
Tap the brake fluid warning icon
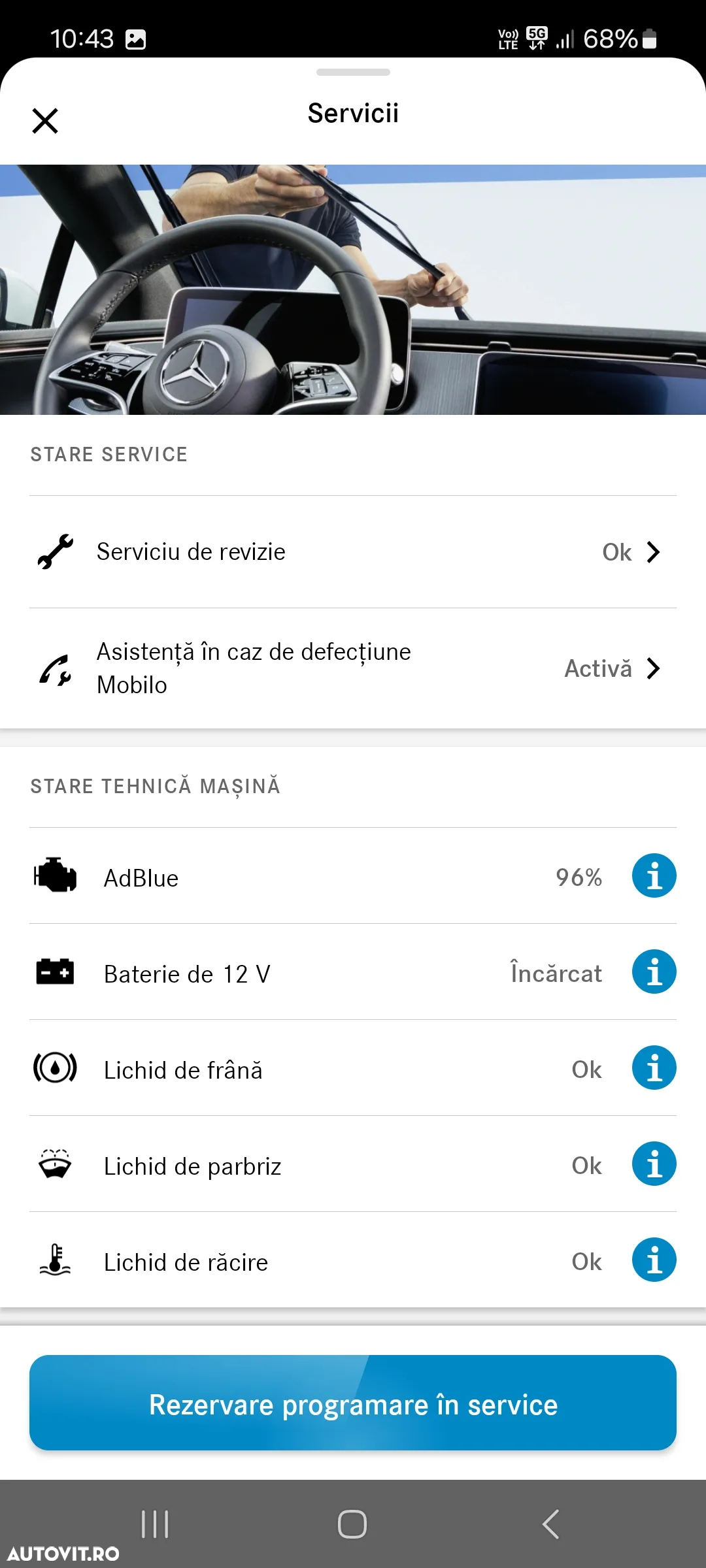click(x=55, y=1068)
